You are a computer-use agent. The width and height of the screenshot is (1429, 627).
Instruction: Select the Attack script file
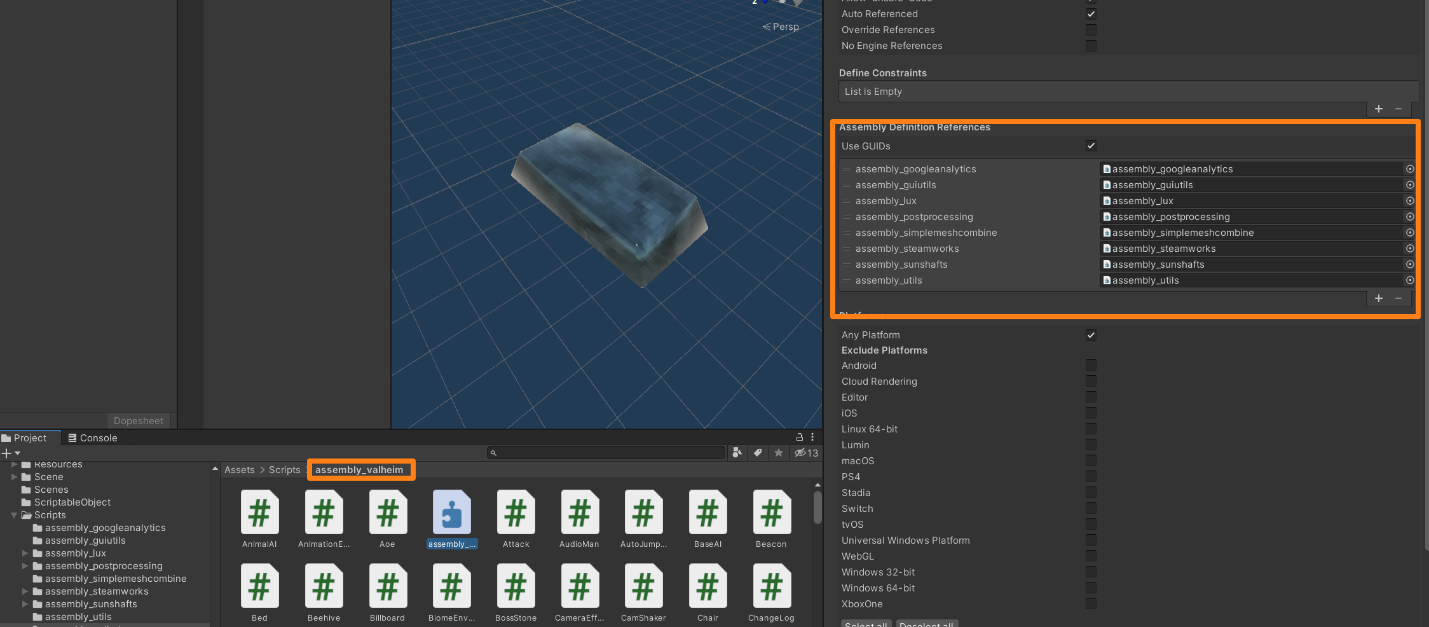[x=515, y=519]
